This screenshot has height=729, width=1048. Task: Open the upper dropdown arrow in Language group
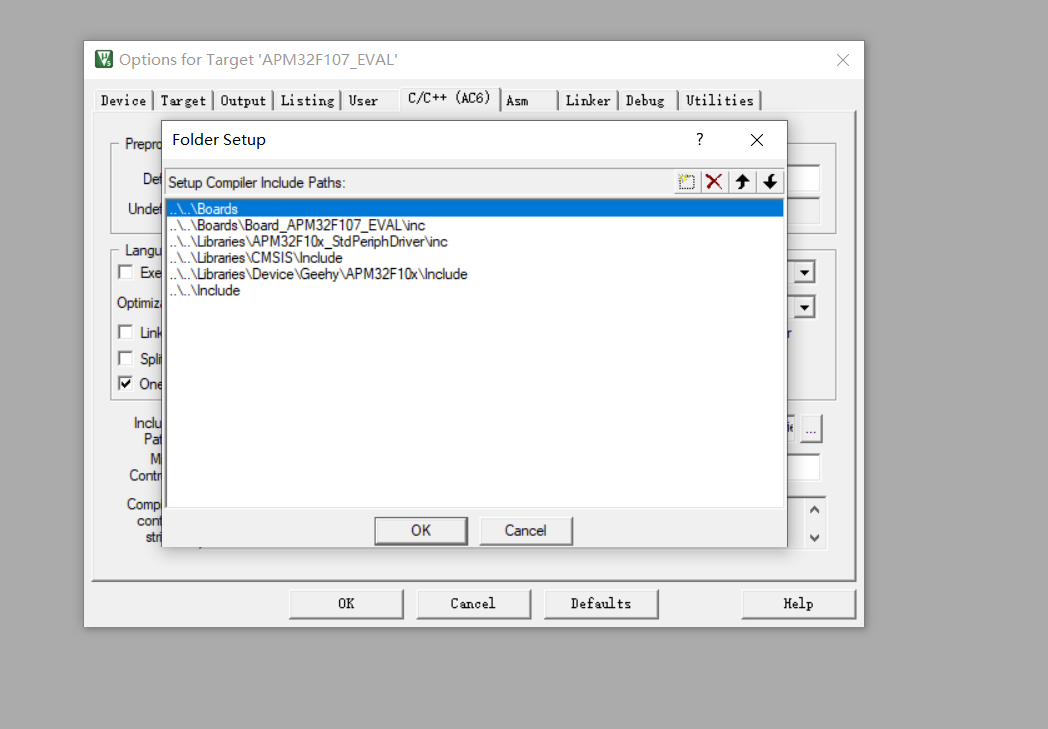pyautogui.click(x=805, y=273)
